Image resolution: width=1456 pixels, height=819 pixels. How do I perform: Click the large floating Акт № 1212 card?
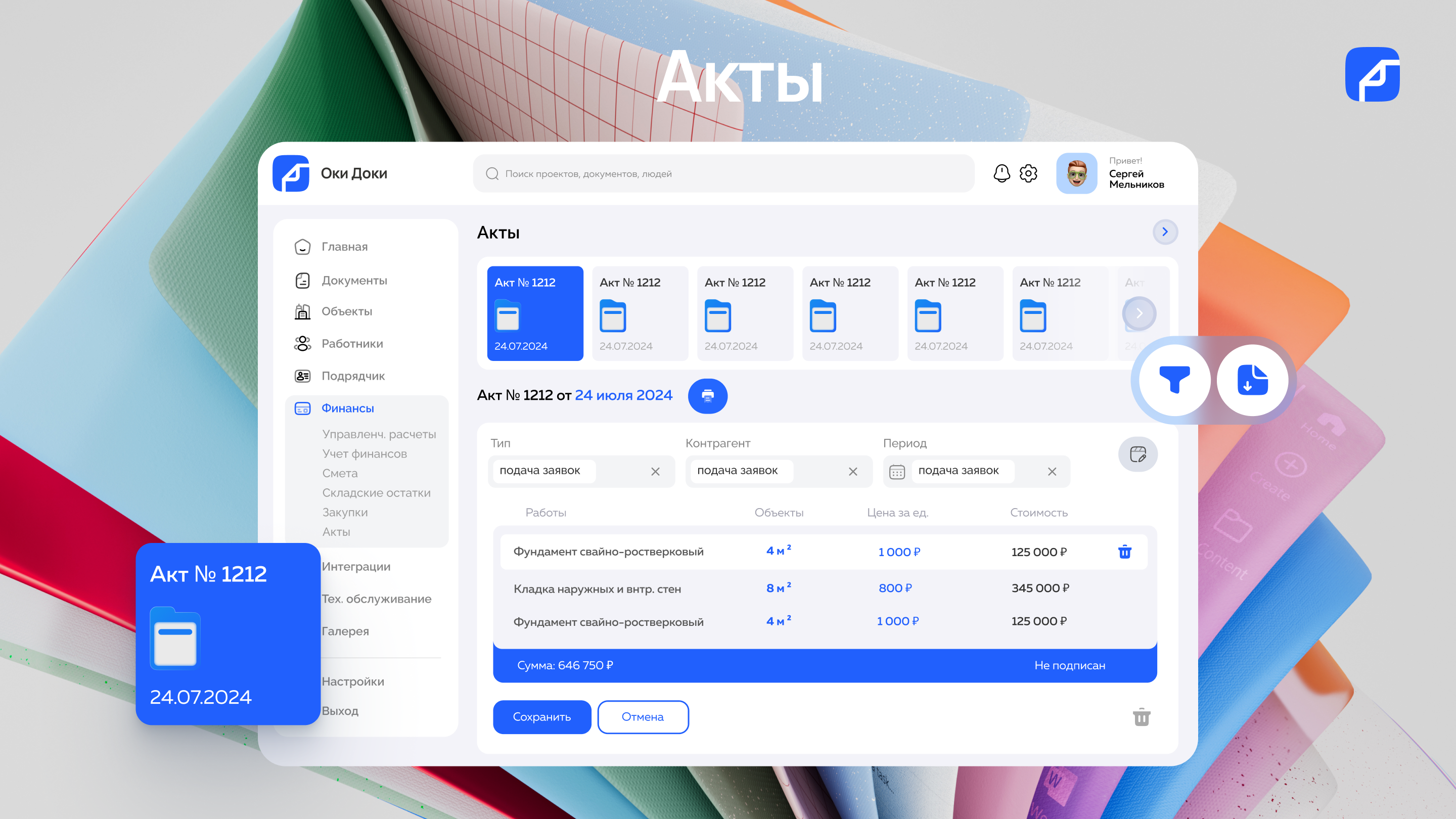point(229,633)
